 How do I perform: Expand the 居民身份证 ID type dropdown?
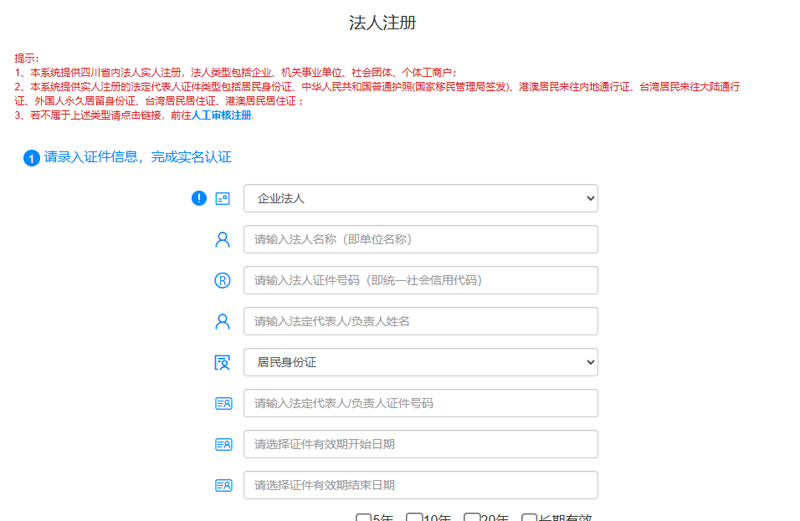pos(420,362)
